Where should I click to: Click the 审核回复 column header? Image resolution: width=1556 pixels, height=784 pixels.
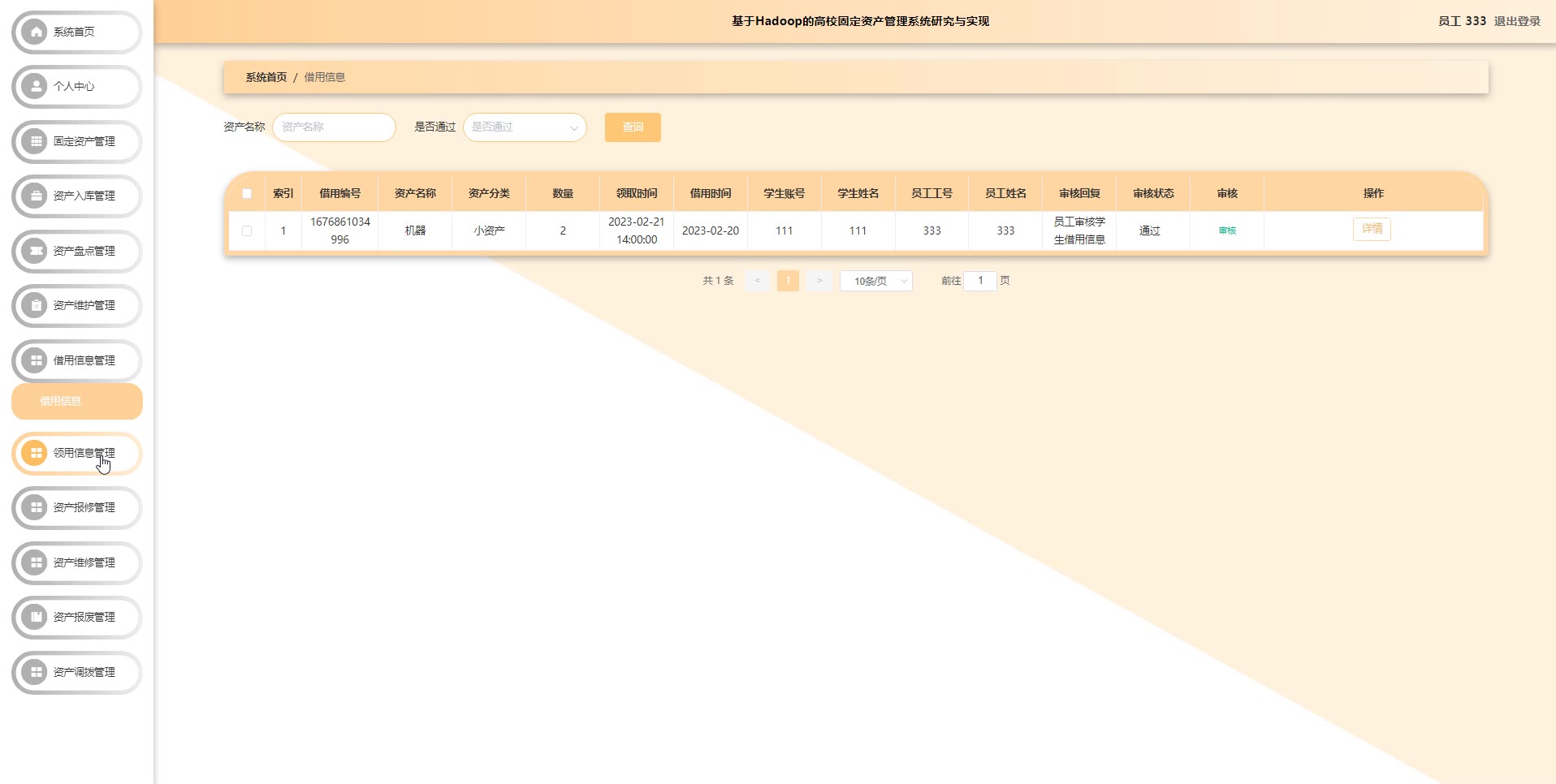pyautogui.click(x=1079, y=194)
